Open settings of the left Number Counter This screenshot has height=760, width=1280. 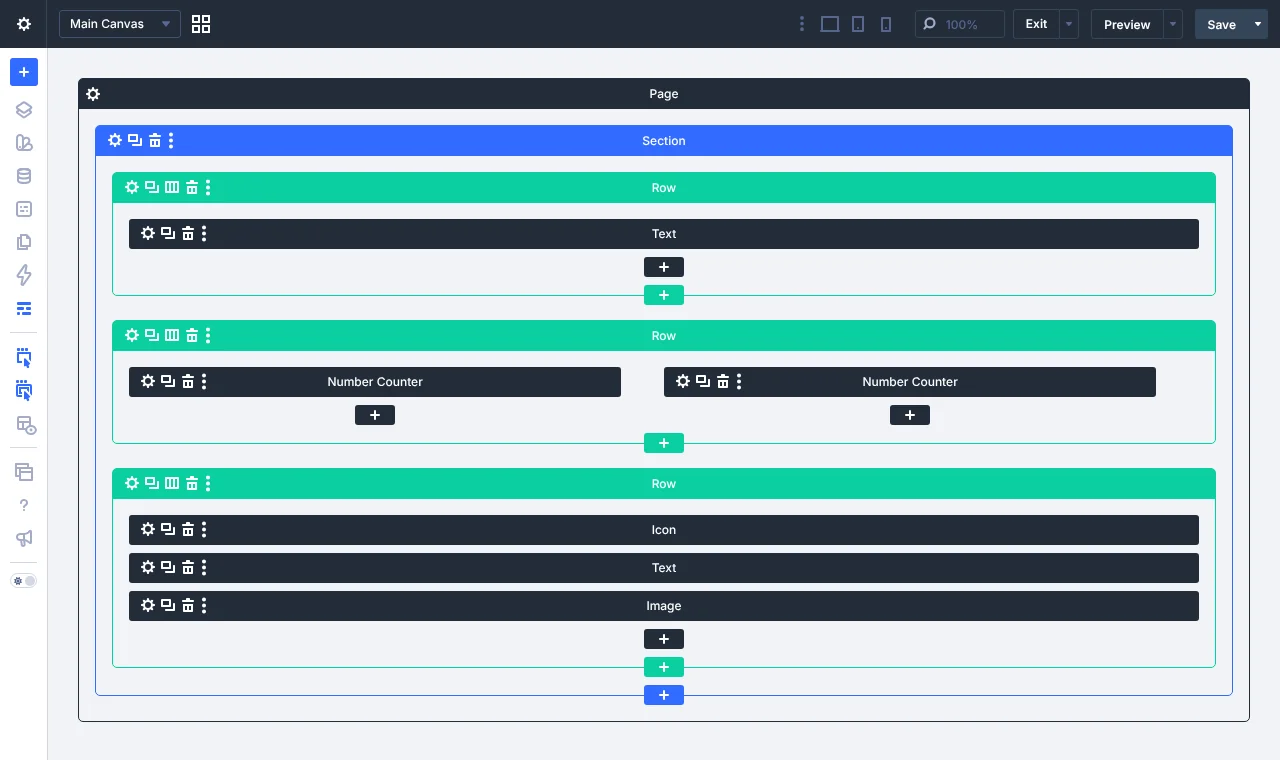pos(148,382)
